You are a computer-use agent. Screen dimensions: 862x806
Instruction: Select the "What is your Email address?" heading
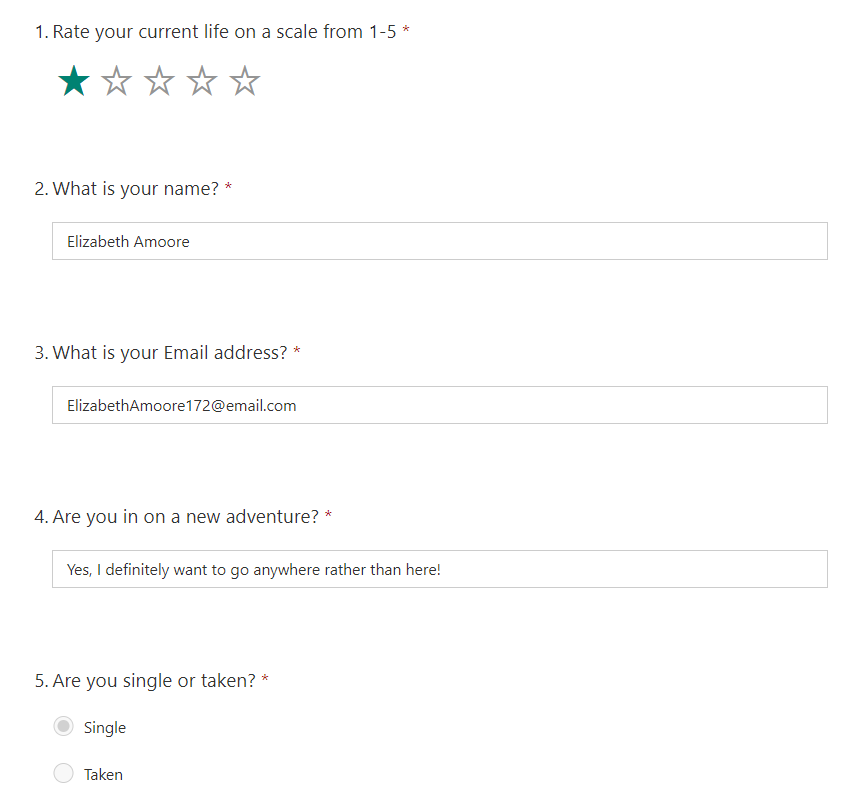coord(169,353)
